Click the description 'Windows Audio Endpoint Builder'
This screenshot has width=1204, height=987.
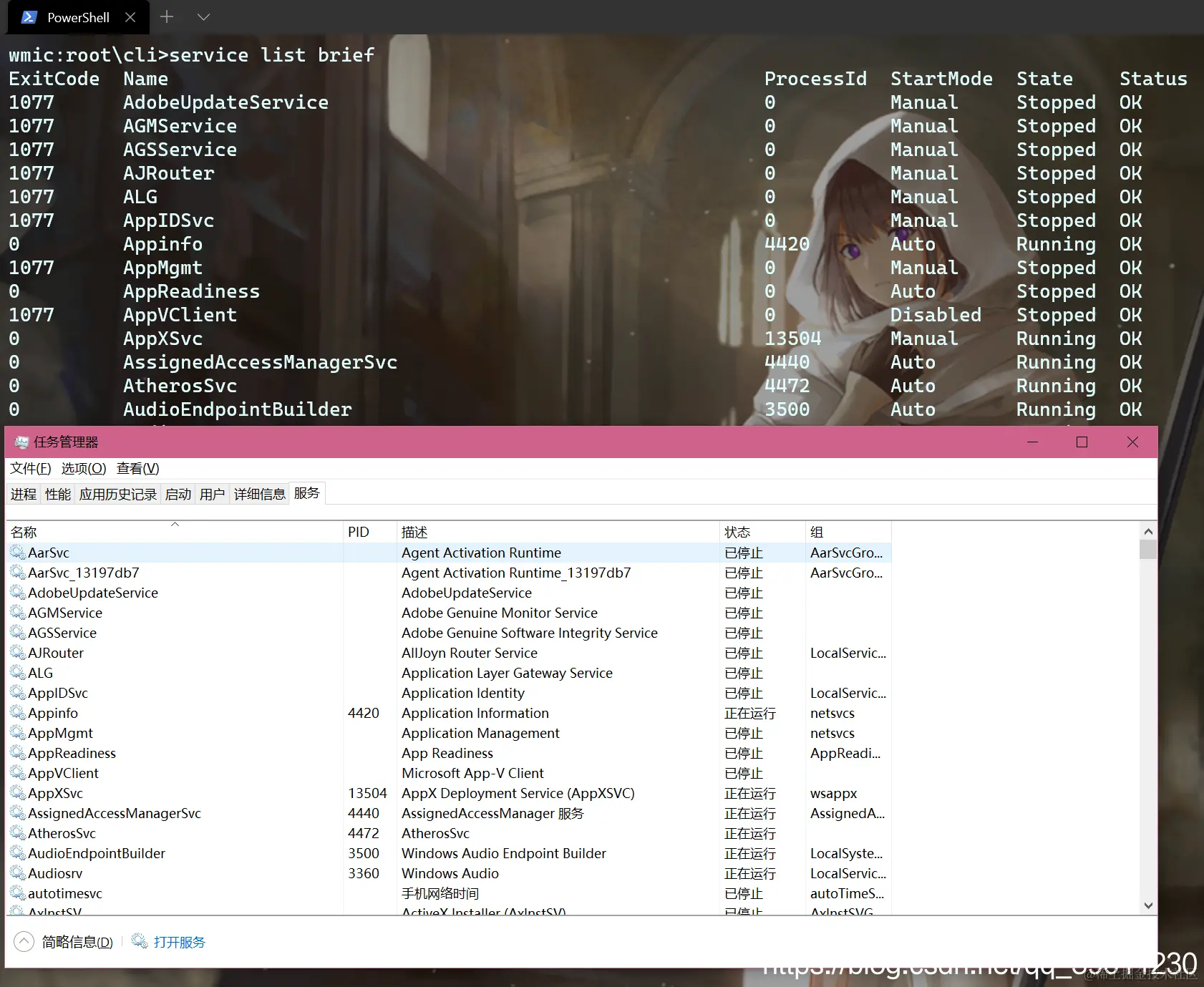(x=504, y=853)
